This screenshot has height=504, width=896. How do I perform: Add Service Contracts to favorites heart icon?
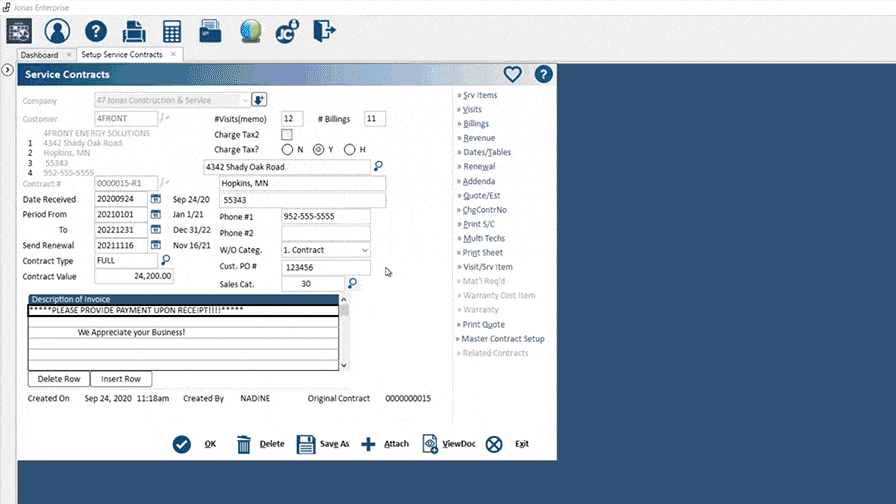513,74
